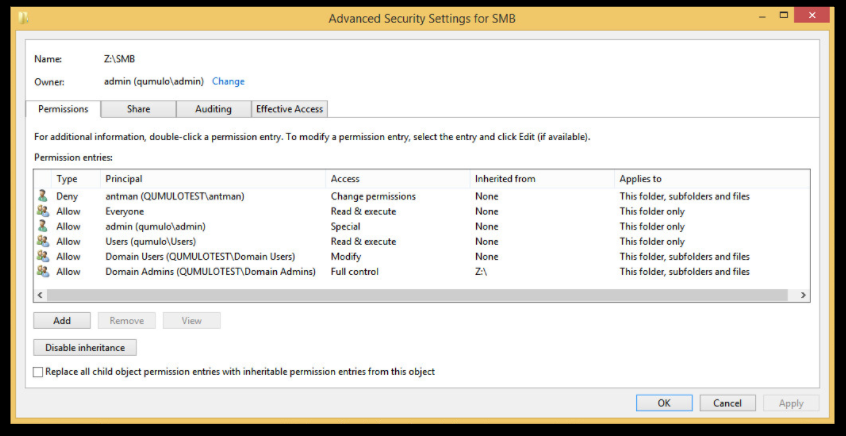Switch to the Share tab
The width and height of the screenshot is (846, 436).
pos(139,109)
